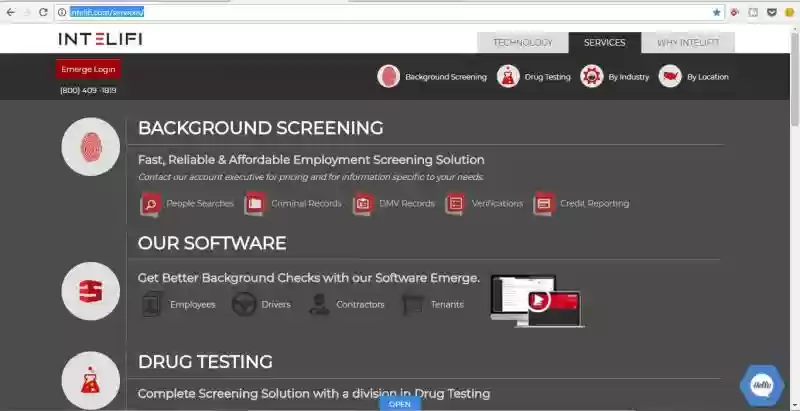Open the Criminal Records link
Viewport: 800px width, 411px height.
click(306, 203)
